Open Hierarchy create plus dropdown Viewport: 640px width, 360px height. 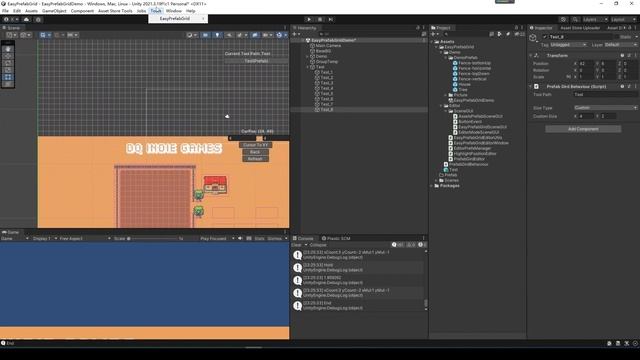tap(296, 34)
